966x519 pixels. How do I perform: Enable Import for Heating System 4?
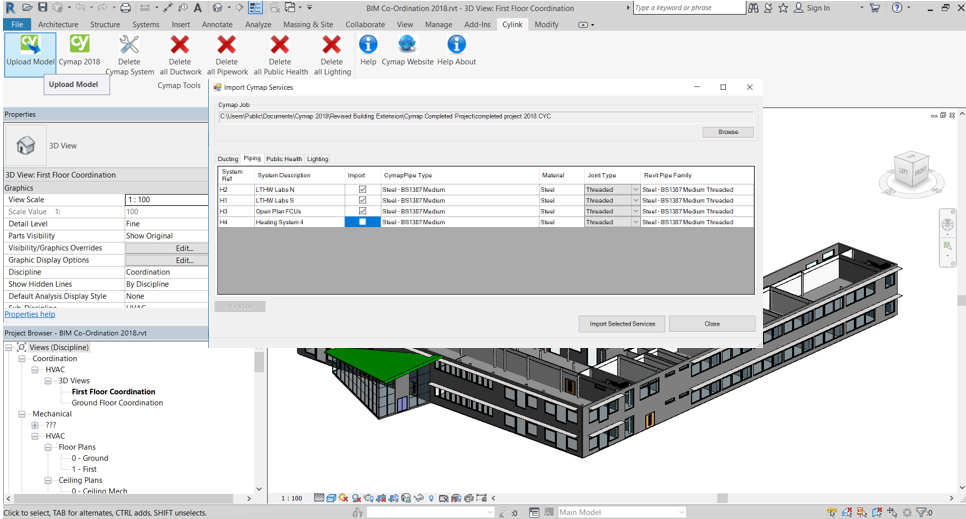pyautogui.click(x=362, y=222)
